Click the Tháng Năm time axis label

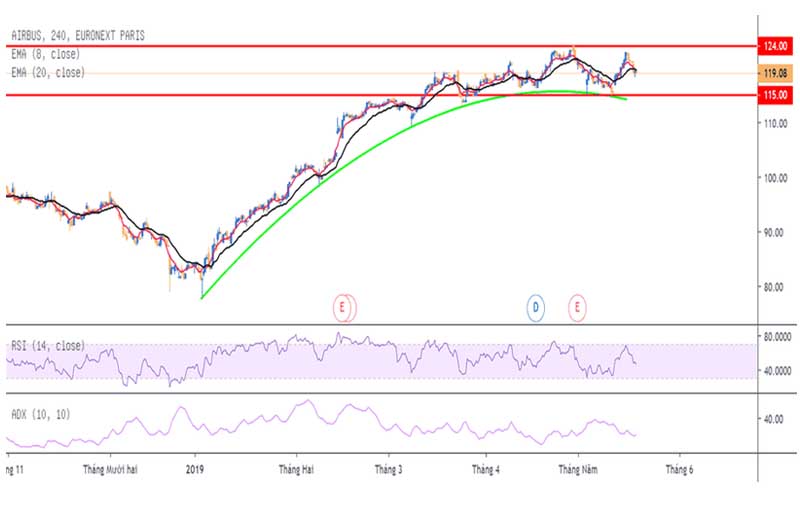(578, 469)
